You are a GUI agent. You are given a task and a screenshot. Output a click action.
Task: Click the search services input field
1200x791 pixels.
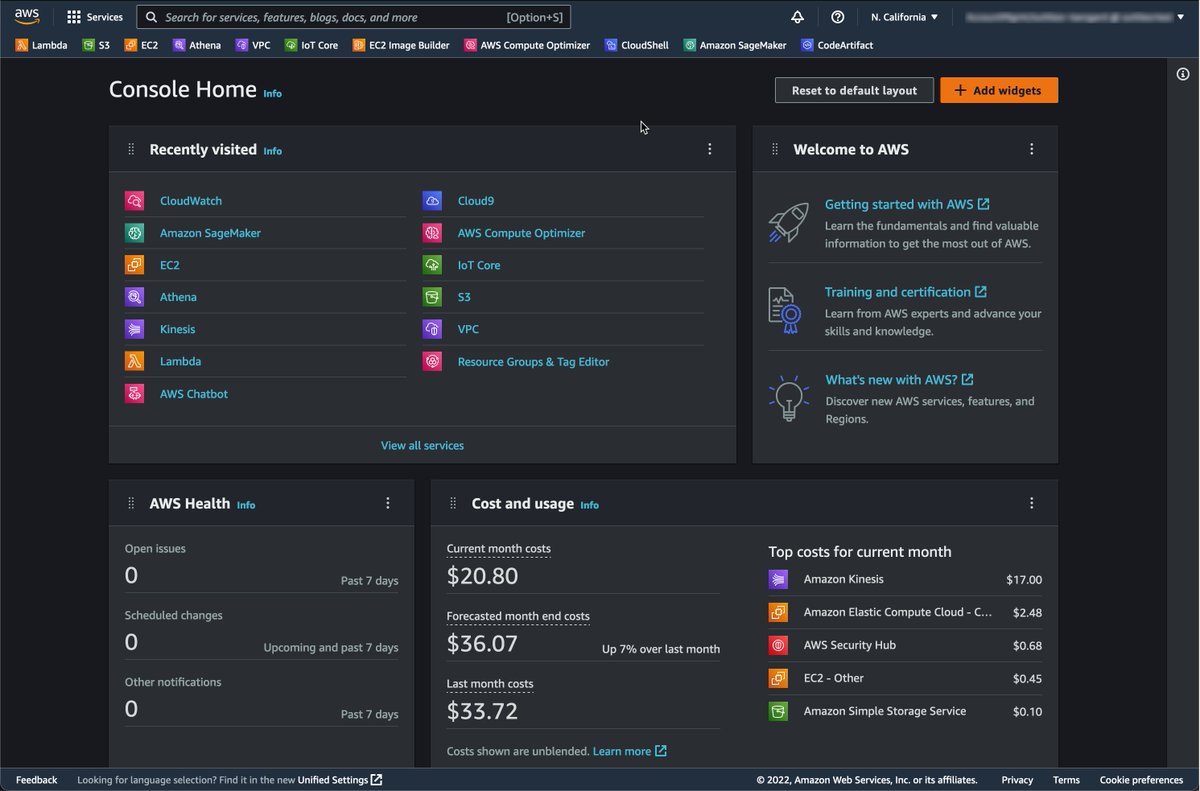[353, 17]
